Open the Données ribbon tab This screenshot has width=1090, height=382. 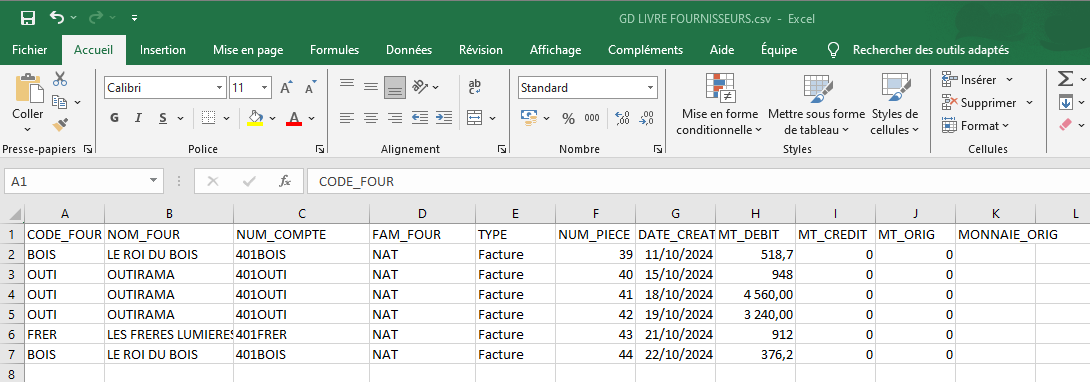click(409, 50)
